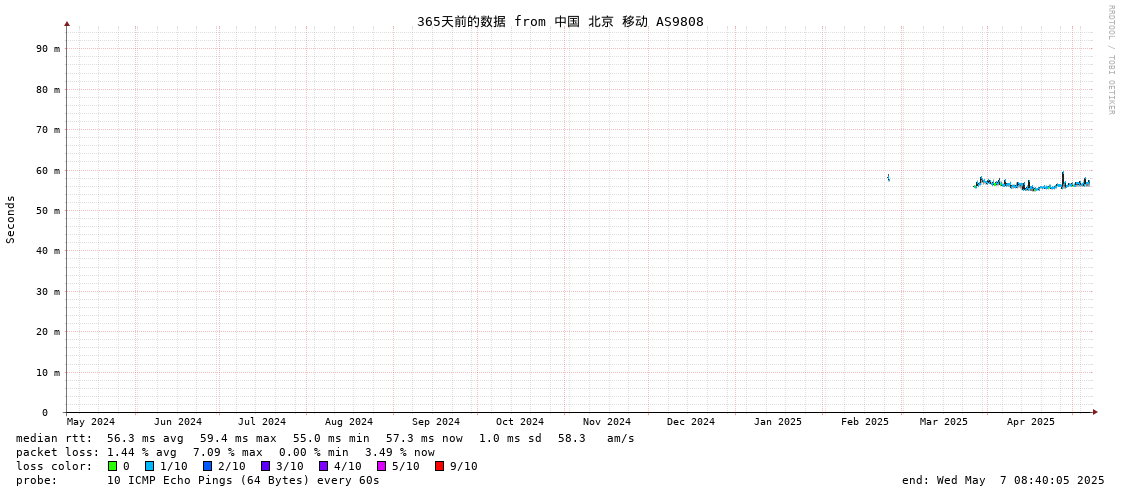The width and height of the screenshot is (1121, 494).
Task: Click the '40 m' y-axis value
Action: click(x=47, y=251)
